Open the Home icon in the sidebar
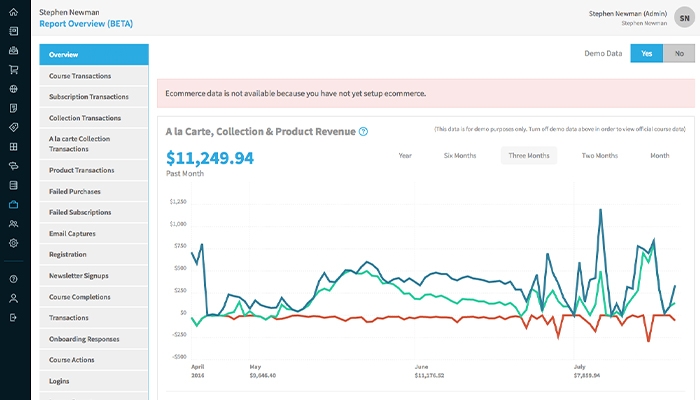This screenshot has height=400, width=700. (14, 12)
